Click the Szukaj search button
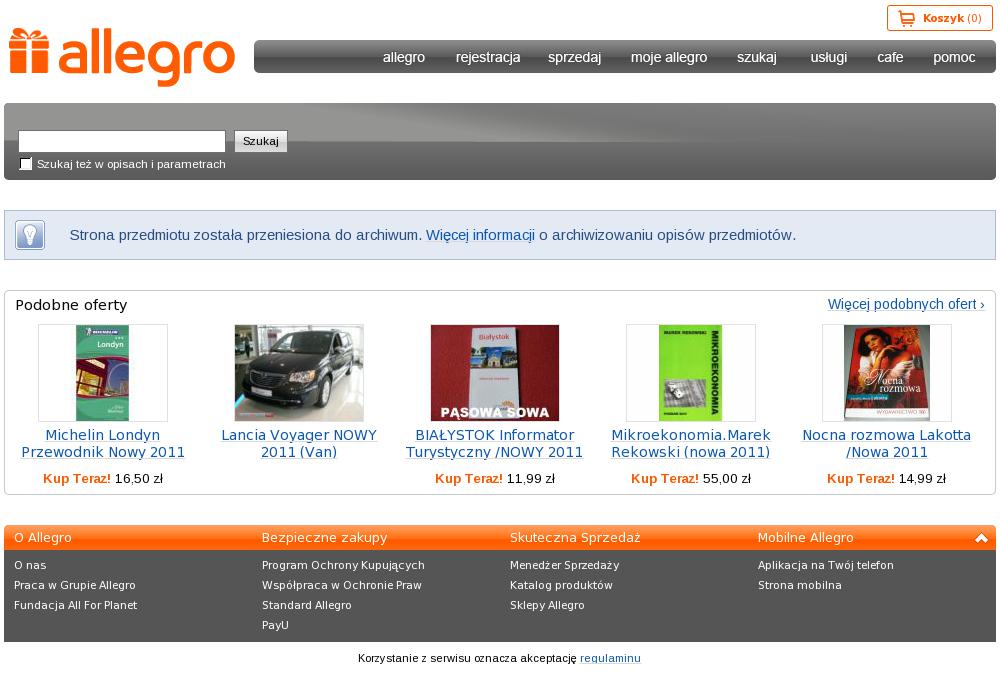Screen dimensions: 1000x678 click(261, 141)
